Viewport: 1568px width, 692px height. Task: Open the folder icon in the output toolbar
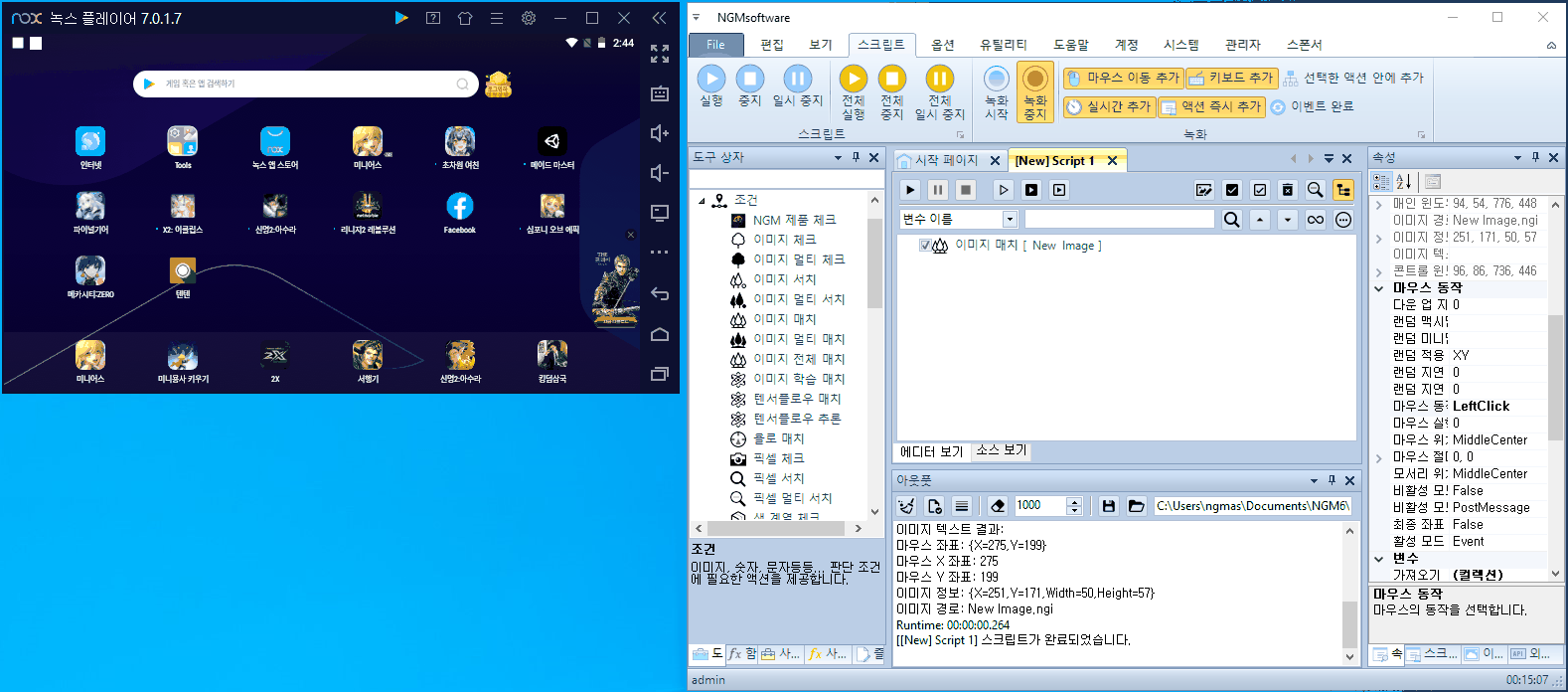1137,506
